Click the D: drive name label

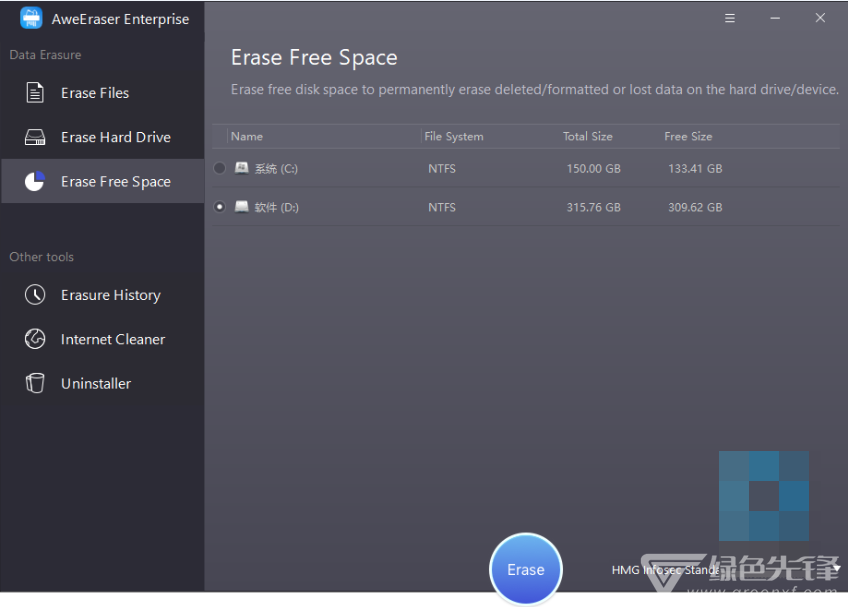click(276, 207)
